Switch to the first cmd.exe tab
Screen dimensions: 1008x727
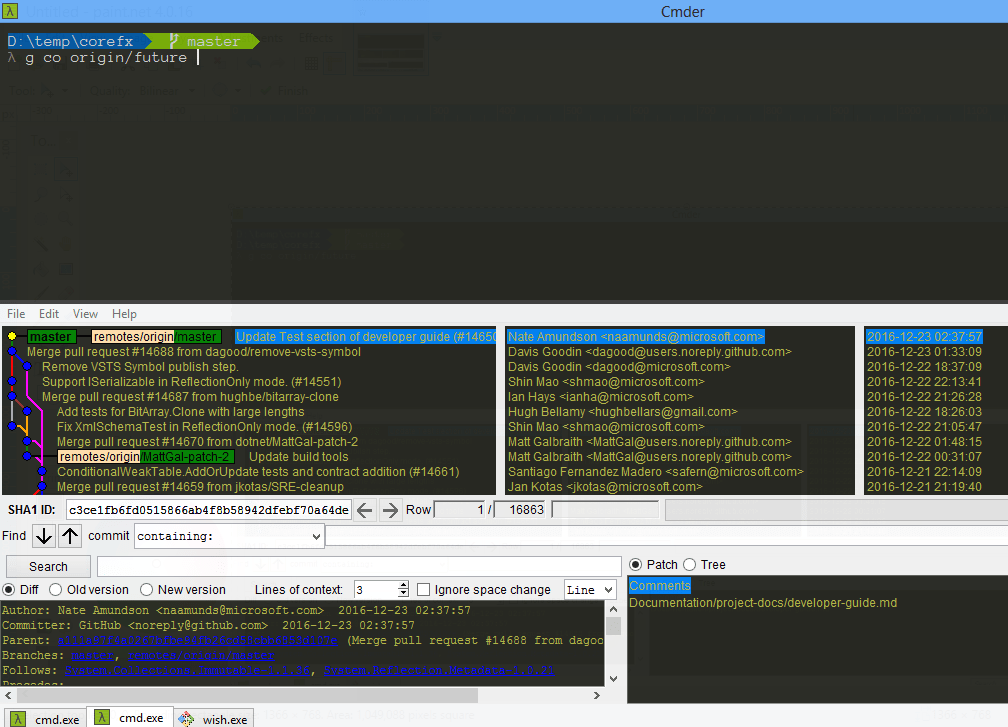tap(46, 719)
